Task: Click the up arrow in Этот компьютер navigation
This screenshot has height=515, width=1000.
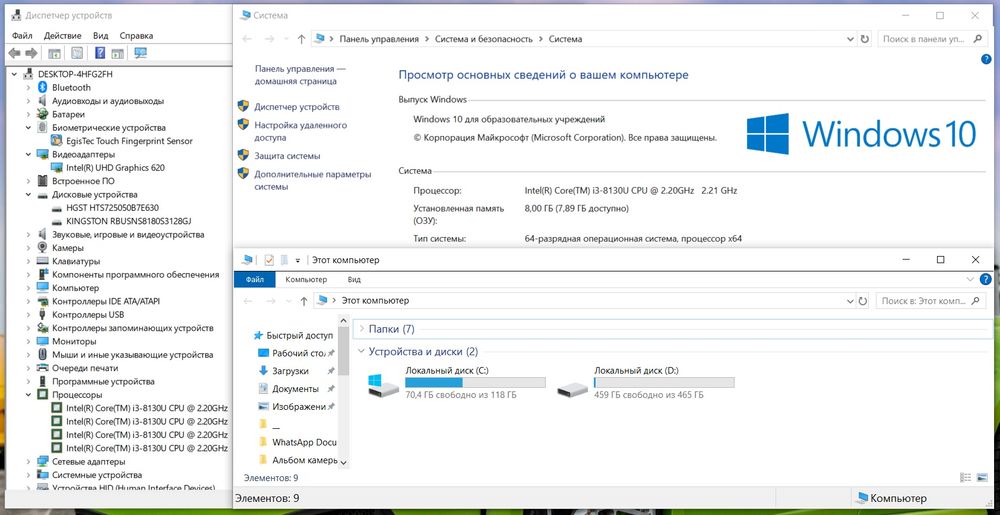Action: tap(304, 301)
